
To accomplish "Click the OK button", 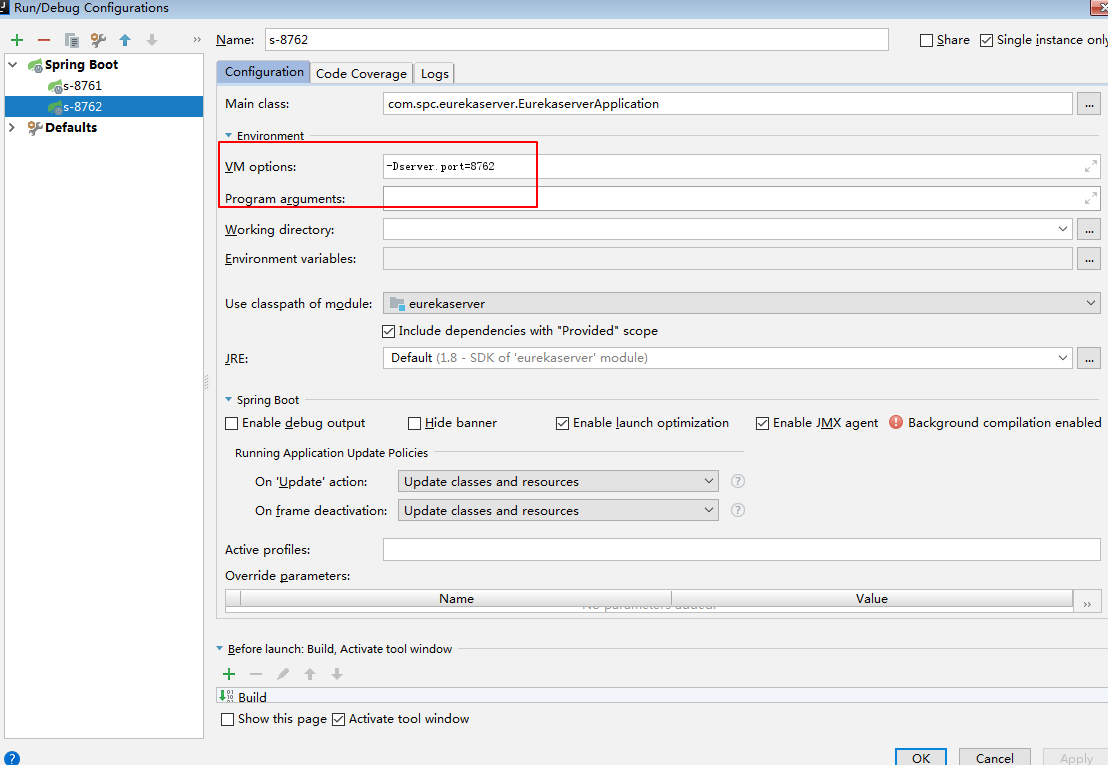I will pyautogui.click(x=921, y=757).
